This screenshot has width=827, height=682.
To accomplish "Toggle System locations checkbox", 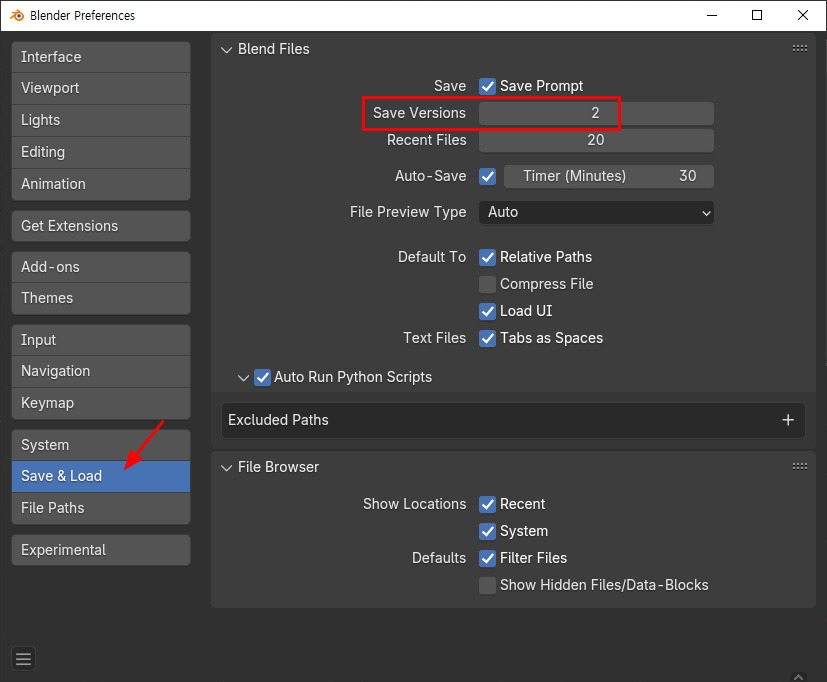I will (x=487, y=531).
